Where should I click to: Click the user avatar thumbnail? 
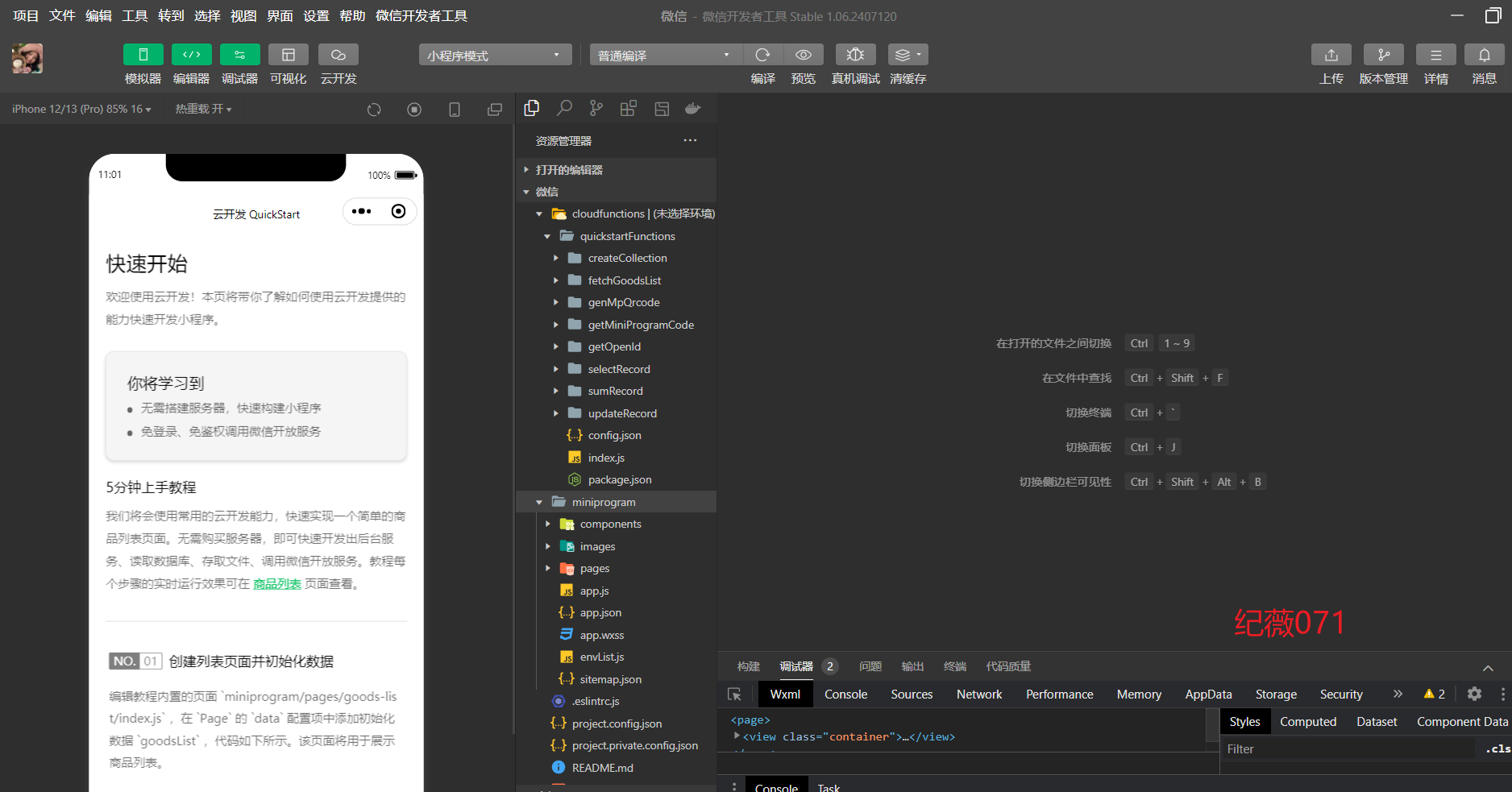pos(27,59)
